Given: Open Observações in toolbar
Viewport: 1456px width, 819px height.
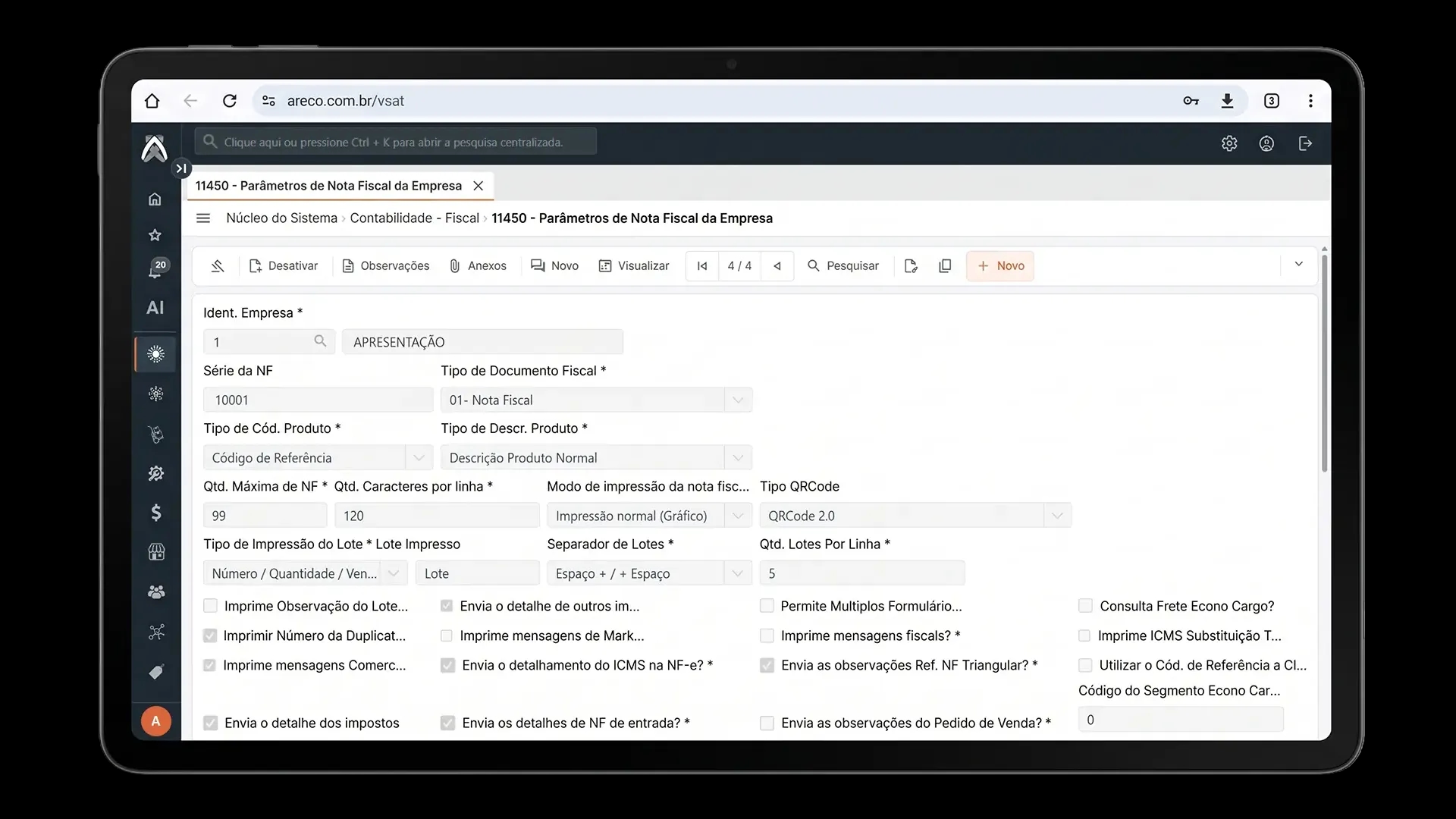Looking at the screenshot, I should coord(386,266).
